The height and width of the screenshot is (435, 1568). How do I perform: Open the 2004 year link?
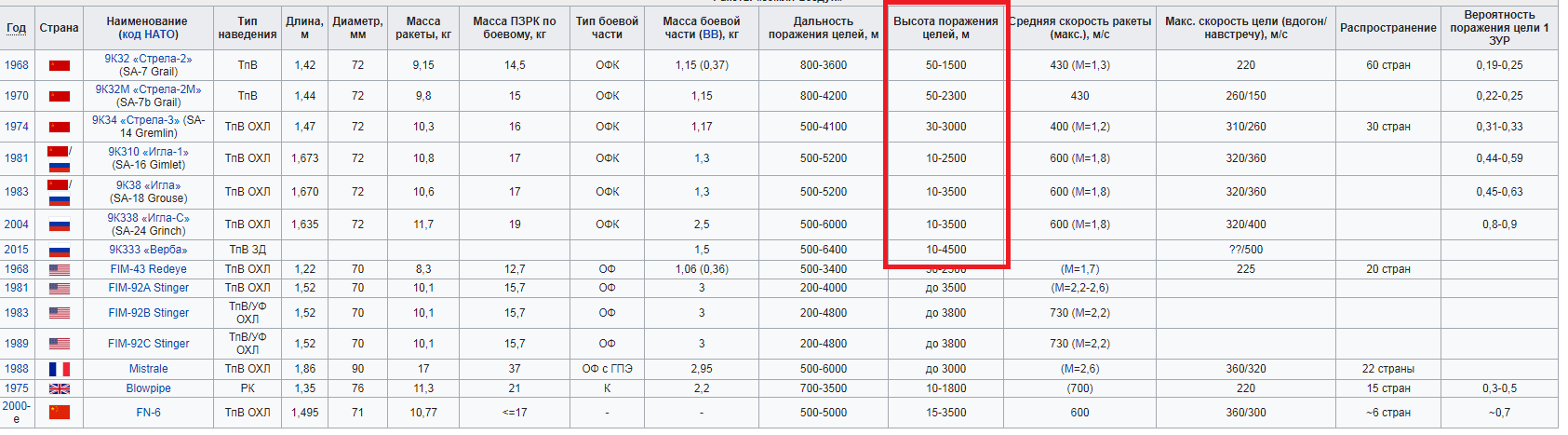[16, 224]
